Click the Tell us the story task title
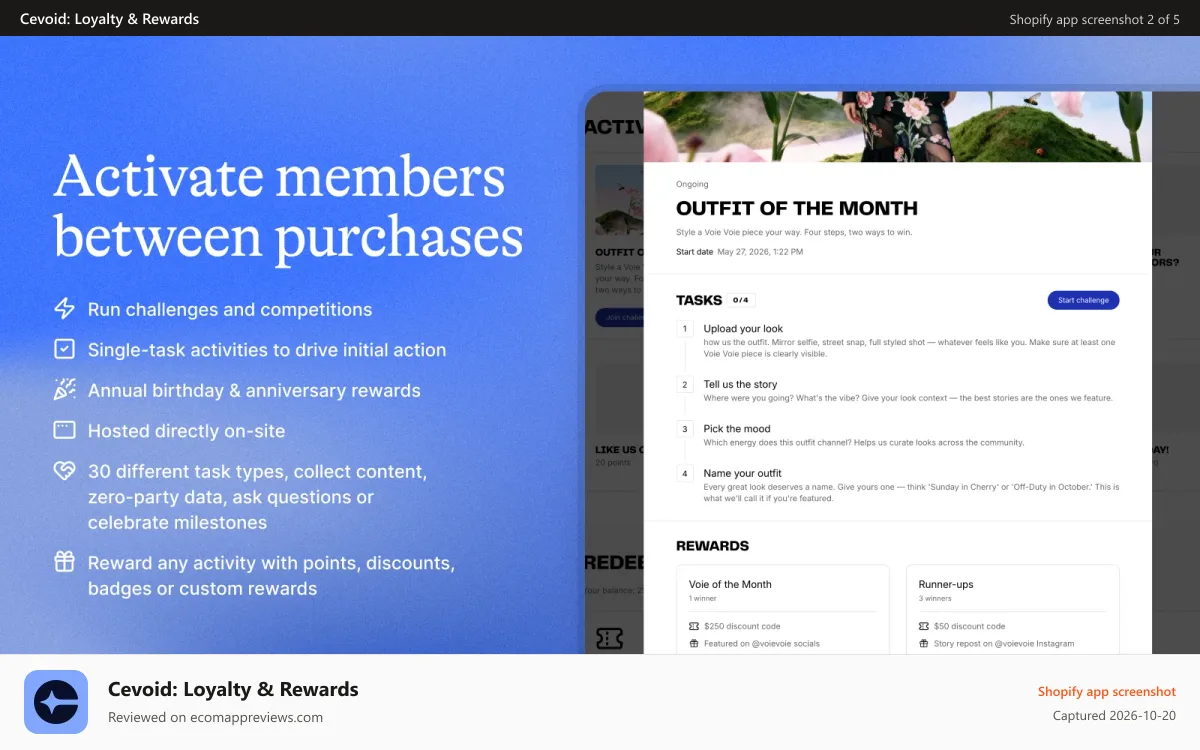Screen dimensions: 1200x750 [x=740, y=384]
